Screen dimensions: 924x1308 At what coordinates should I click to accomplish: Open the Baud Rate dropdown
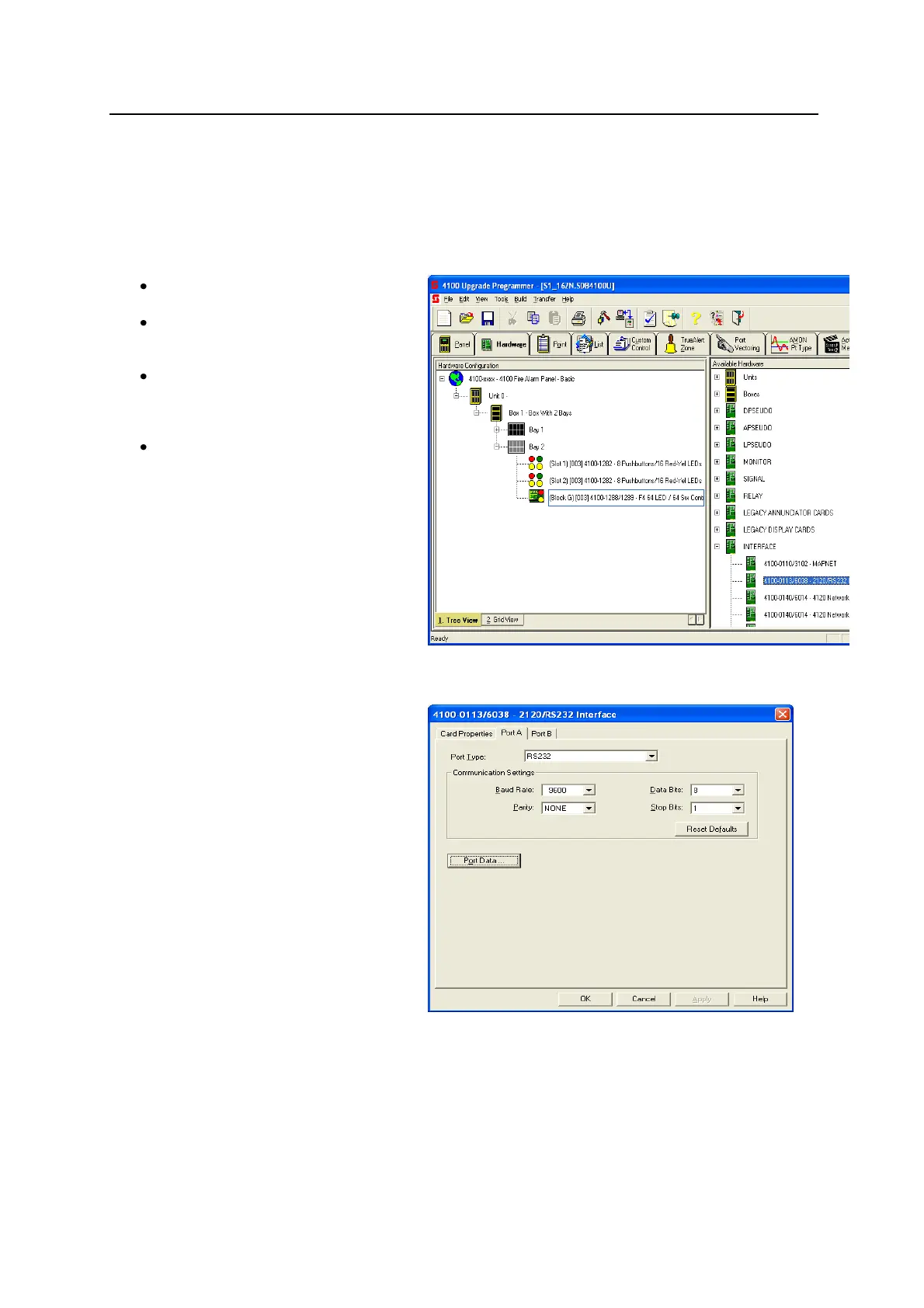[589, 790]
